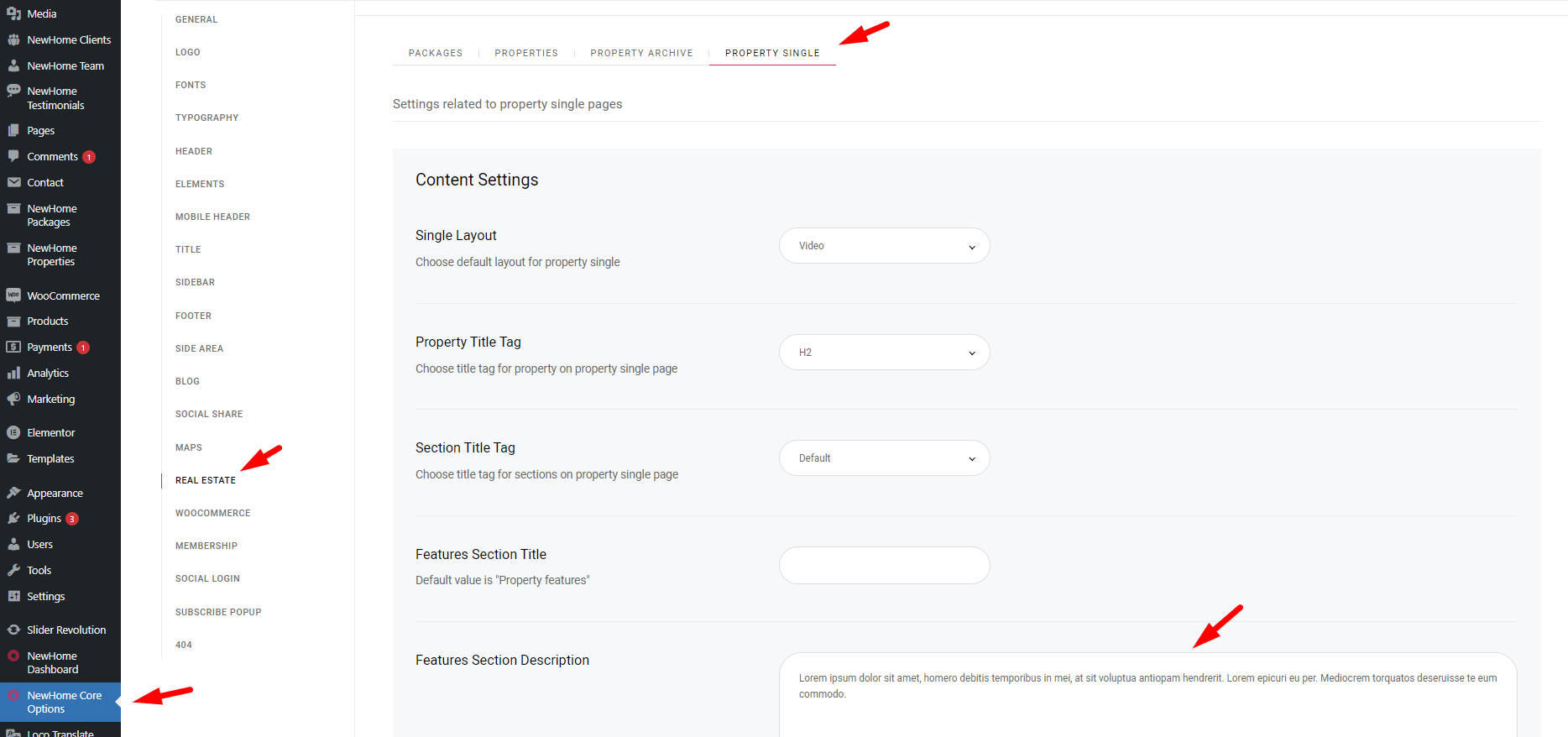Click the Payments dollar icon
This screenshot has height=737, width=1568.
13,347
